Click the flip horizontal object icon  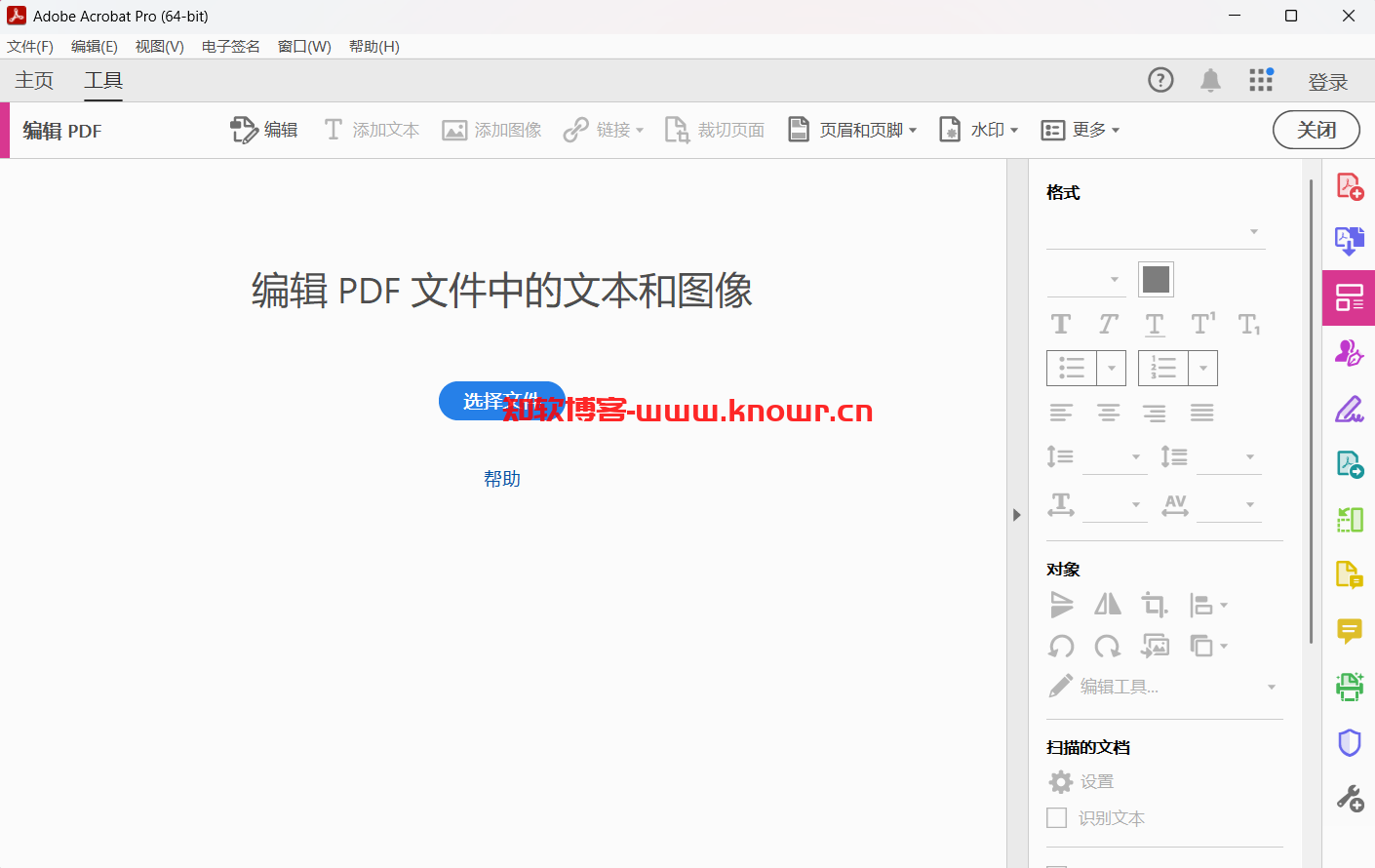(1108, 605)
